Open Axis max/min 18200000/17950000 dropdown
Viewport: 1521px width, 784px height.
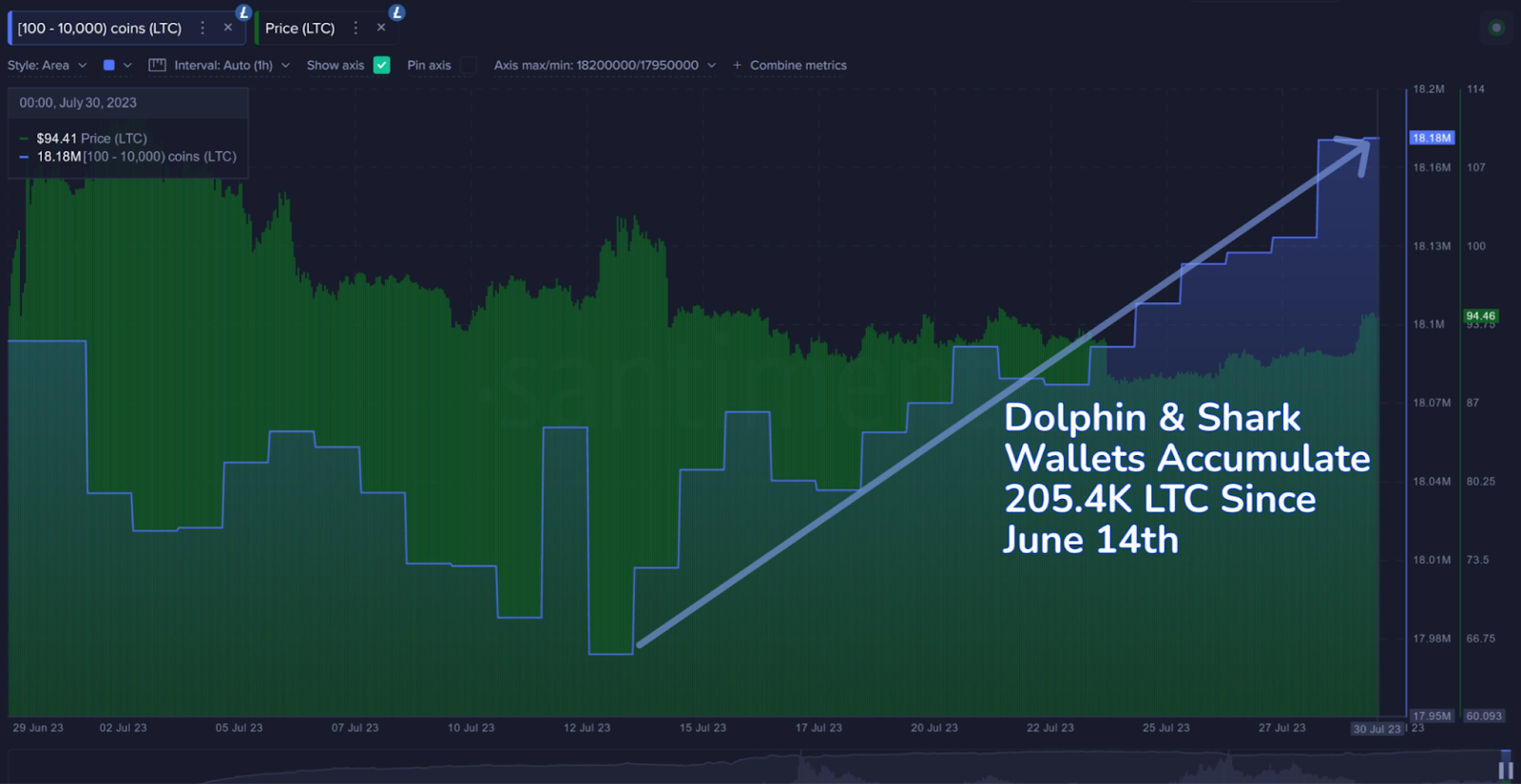click(x=605, y=66)
